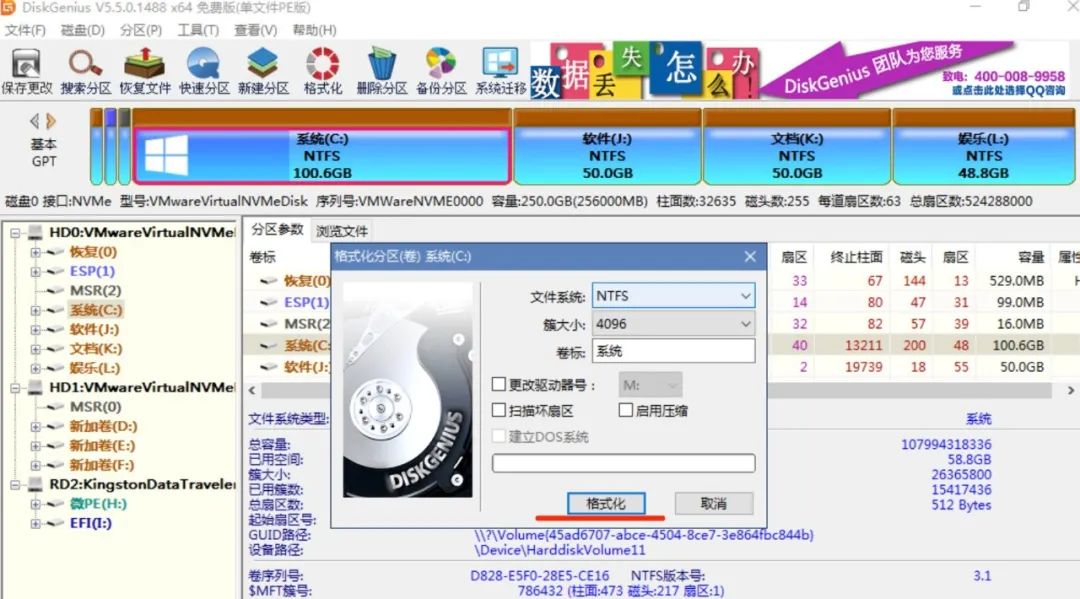Enable the 扫描坏扇区 checkbox
The height and width of the screenshot is (599, 1080).
[499, 410]
